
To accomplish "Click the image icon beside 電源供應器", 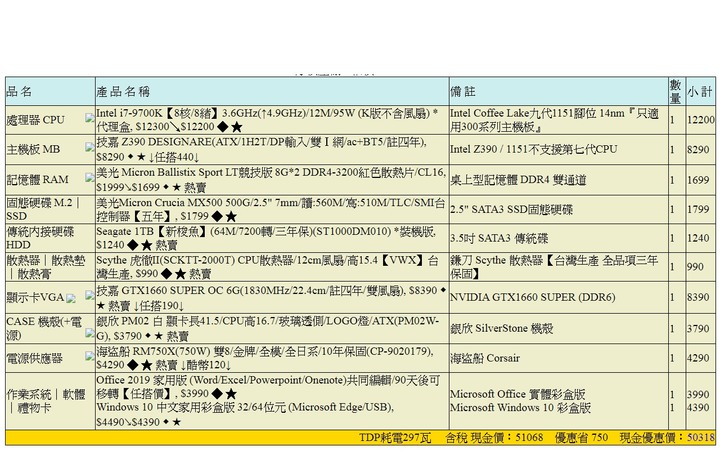I will [x=90, y=356].
